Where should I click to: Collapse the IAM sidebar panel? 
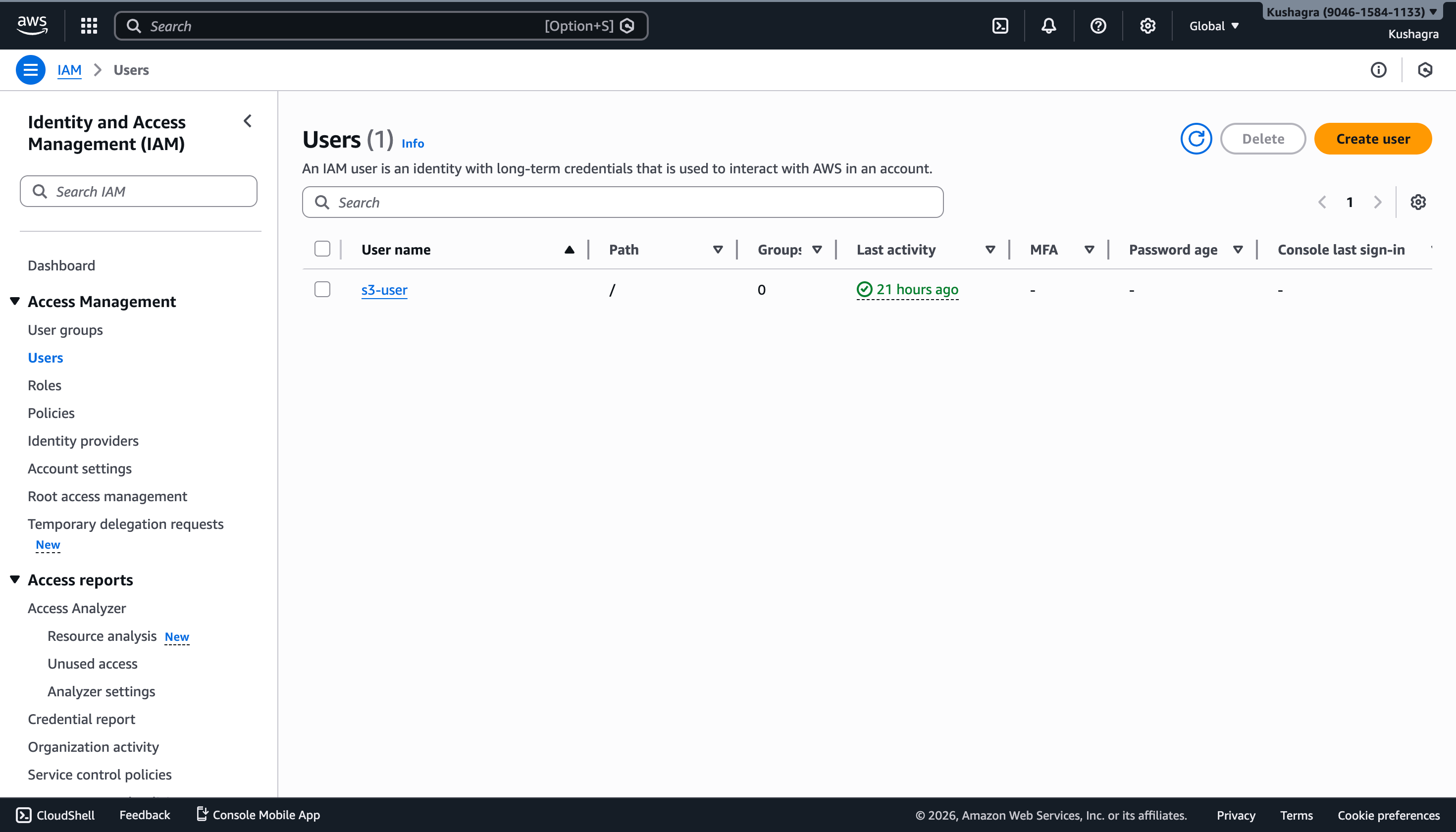[248, 121]
